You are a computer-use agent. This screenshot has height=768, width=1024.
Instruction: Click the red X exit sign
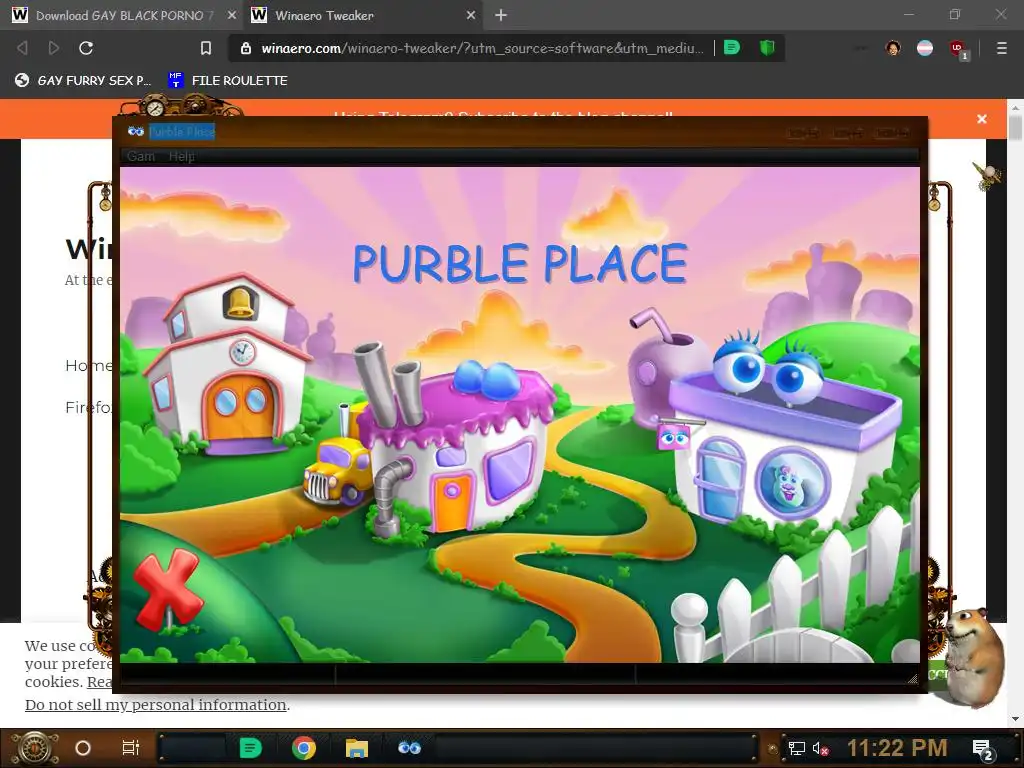pyautogui.click(x=167, y=590)
